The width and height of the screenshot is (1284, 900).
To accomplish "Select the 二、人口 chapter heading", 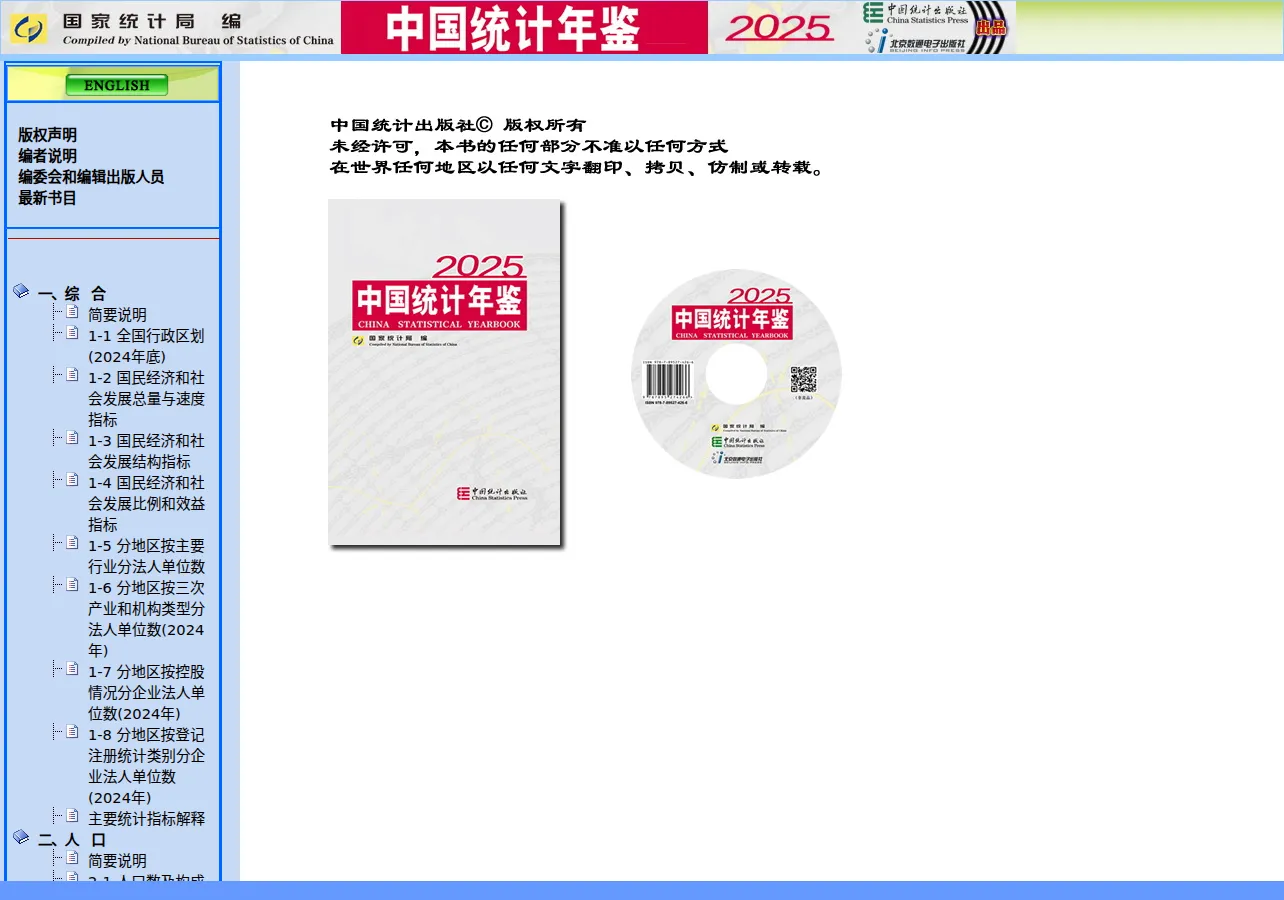I will 72,840.
